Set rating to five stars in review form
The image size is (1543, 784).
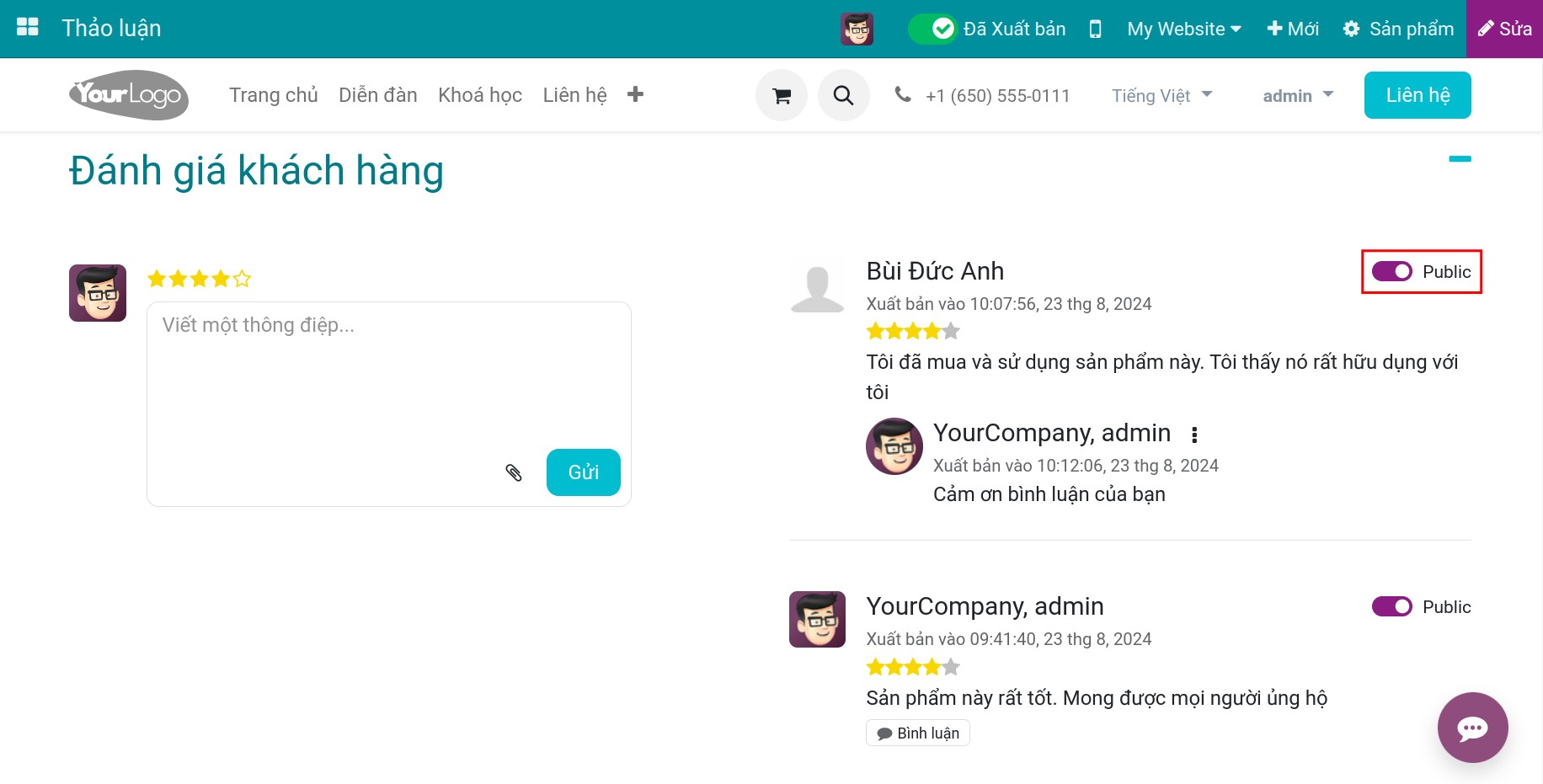click(243, 279)
